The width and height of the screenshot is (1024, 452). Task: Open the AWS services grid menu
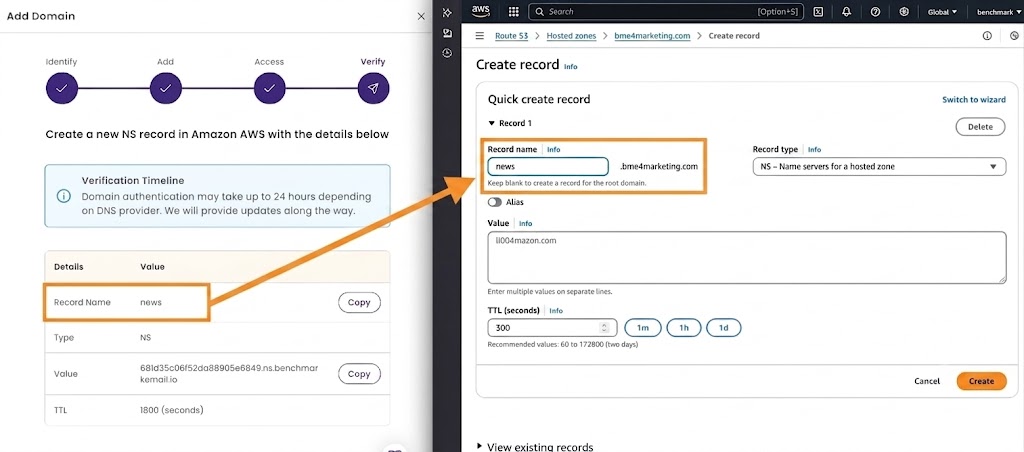click(x=513, y=12)
